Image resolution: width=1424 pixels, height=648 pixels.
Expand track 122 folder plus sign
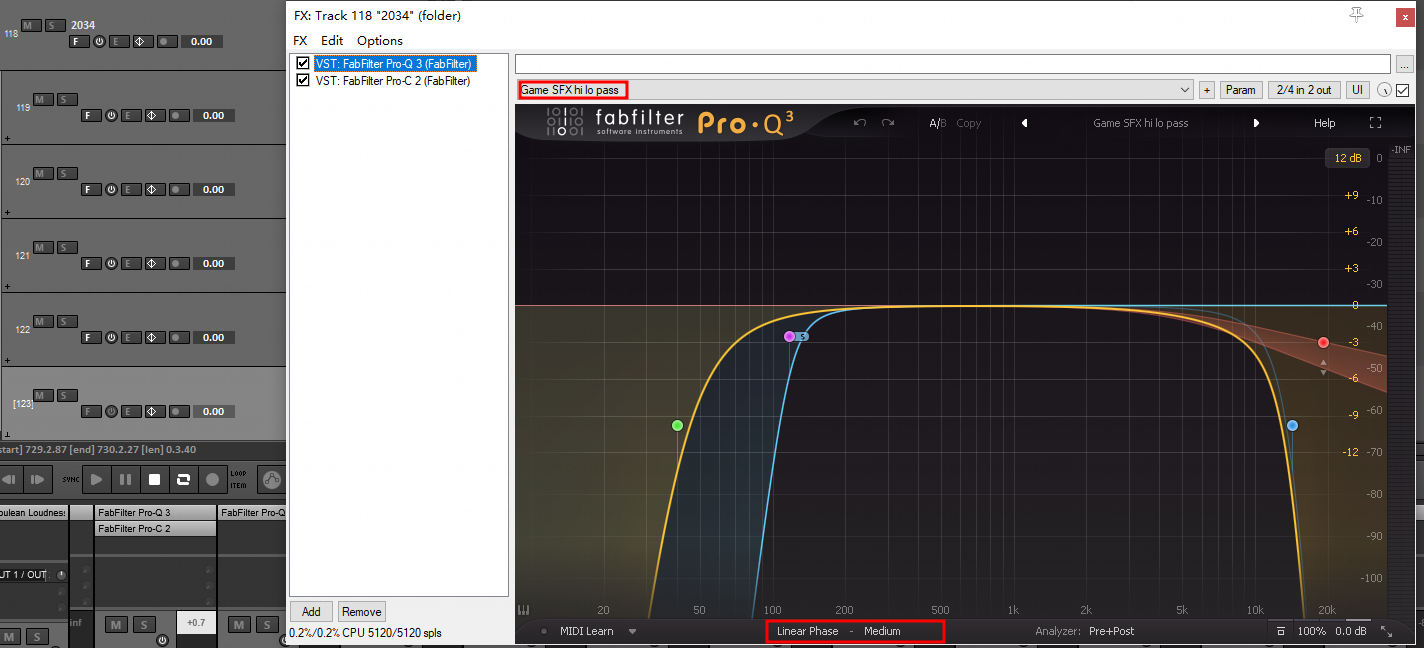coord(7,361)
